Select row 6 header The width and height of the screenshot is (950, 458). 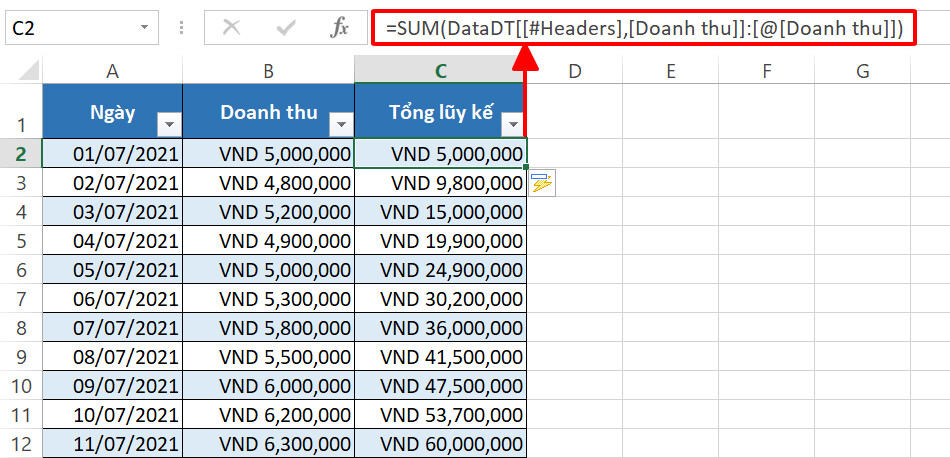coord(21,270)
